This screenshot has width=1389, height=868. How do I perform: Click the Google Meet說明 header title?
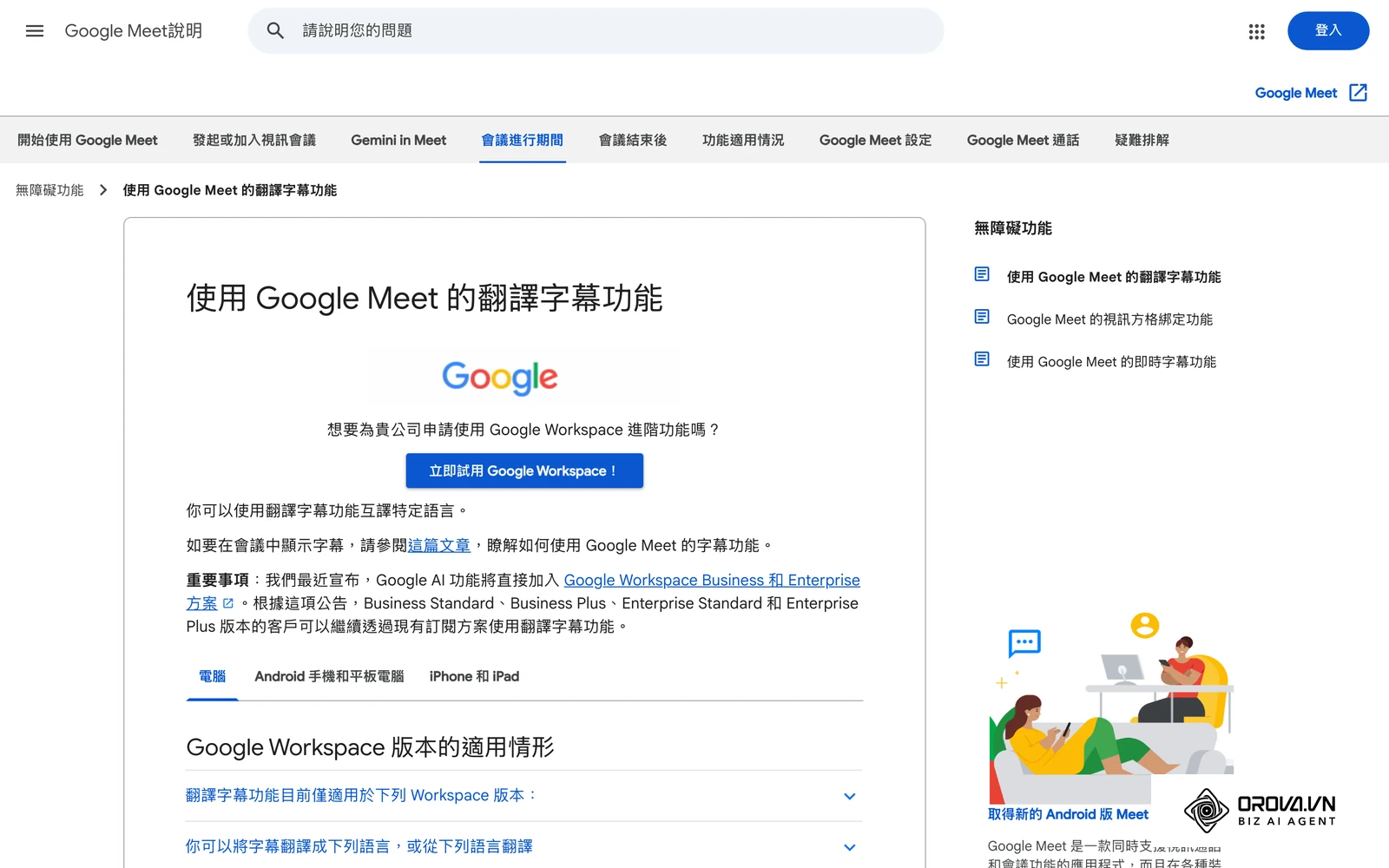tap(133, 31)
